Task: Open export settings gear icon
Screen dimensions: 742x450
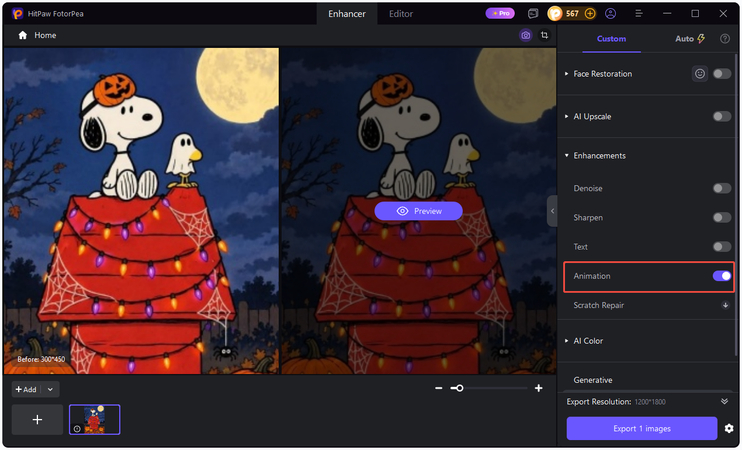Action: click(x=729, y=429)
